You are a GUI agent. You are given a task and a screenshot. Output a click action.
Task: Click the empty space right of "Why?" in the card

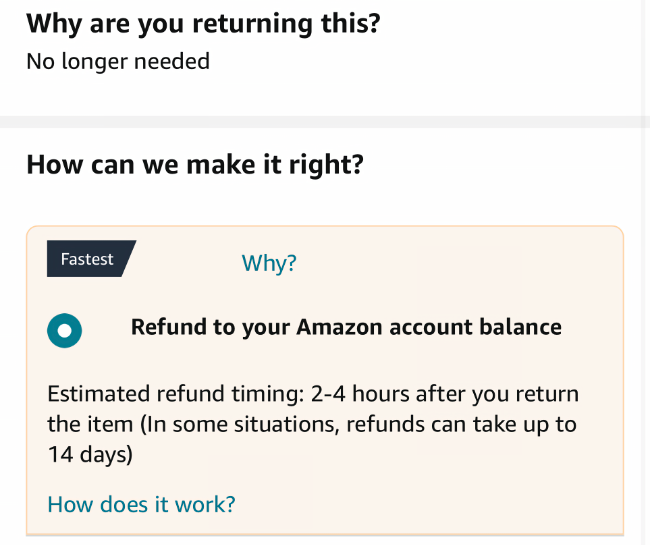pyautogui.click(x=450, y=263)
